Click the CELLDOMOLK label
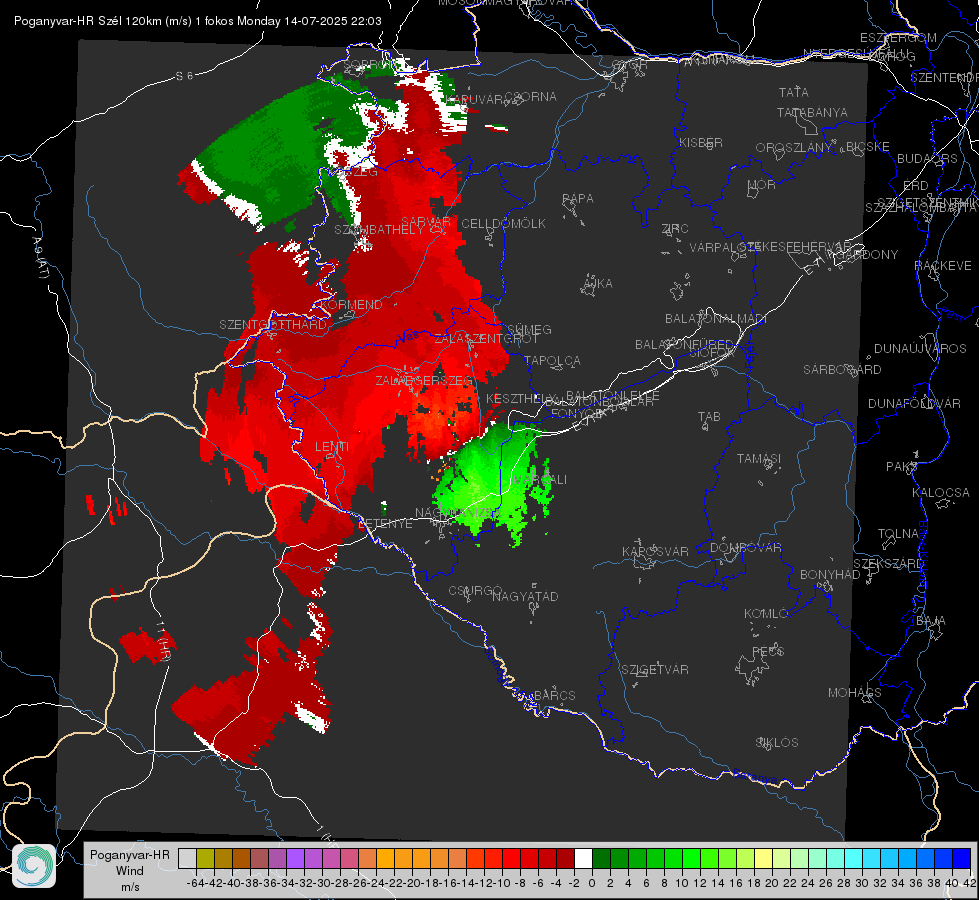 click(503, 224)
